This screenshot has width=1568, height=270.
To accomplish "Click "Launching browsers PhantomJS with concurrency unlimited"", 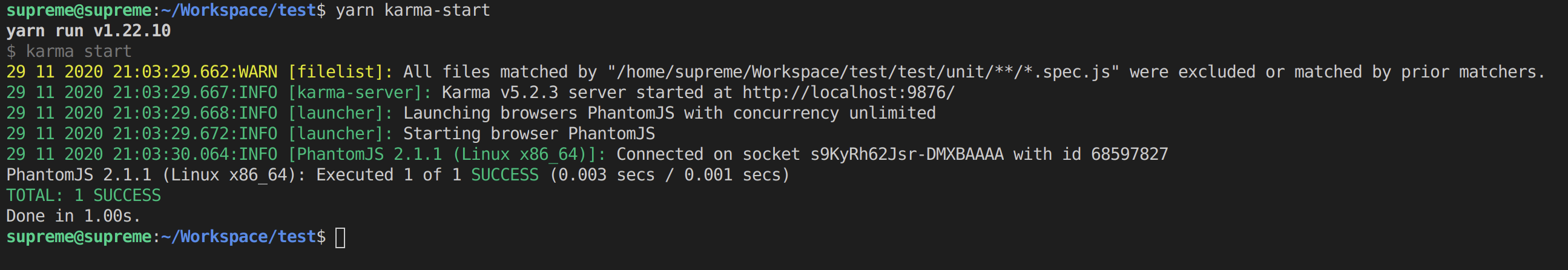I will [x=669, y=113].
